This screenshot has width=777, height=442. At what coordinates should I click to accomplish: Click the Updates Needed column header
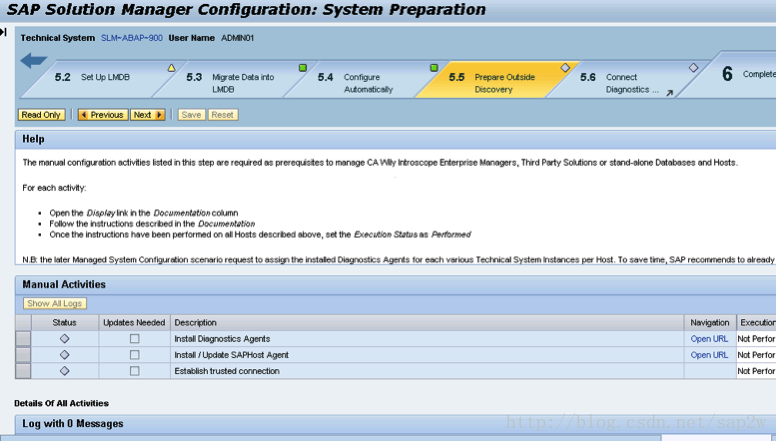click(x=134, y=323)
